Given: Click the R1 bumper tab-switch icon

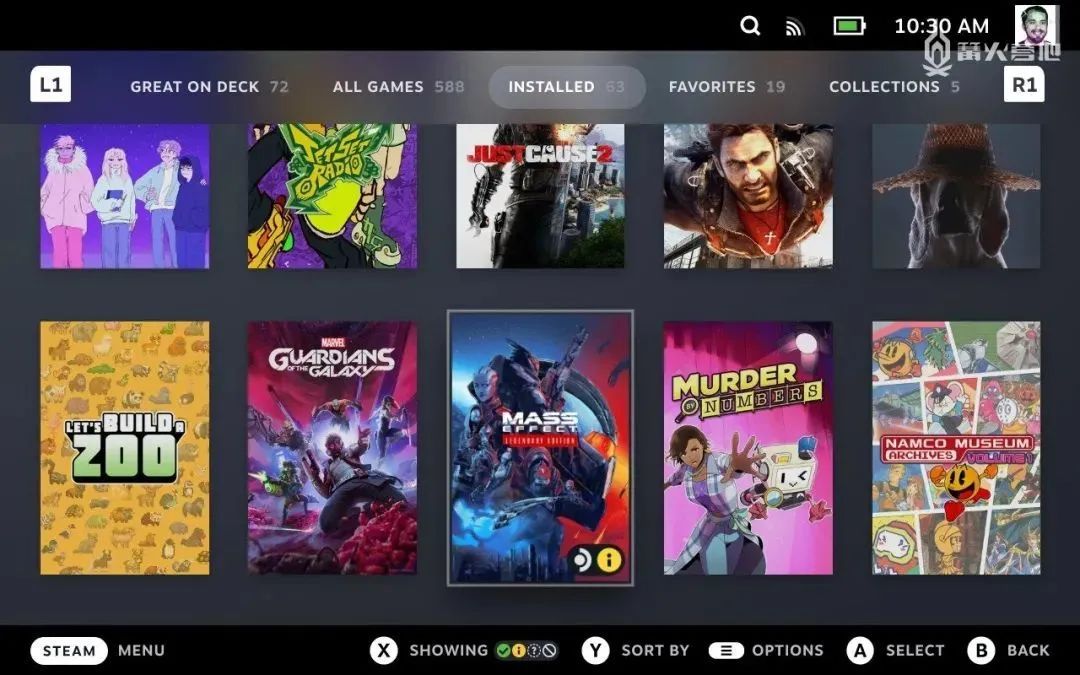Looking at the screenshot, I should point(1024,85).
